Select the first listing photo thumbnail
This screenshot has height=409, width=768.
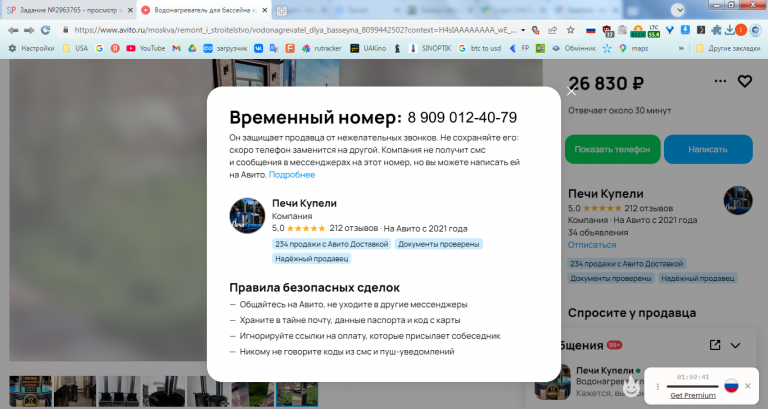[30, 391]
